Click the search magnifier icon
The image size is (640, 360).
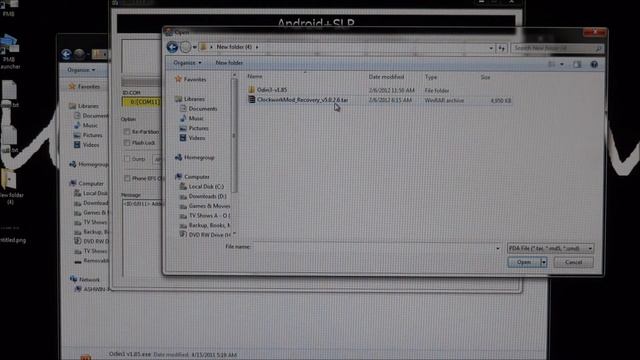(x=598, y=49)
